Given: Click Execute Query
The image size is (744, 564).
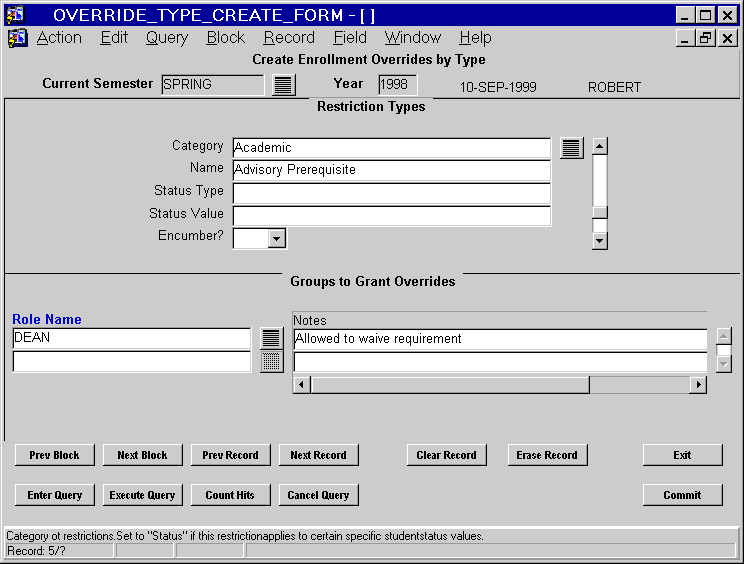Looking at the screenshot, I should [x=142, y=495].
